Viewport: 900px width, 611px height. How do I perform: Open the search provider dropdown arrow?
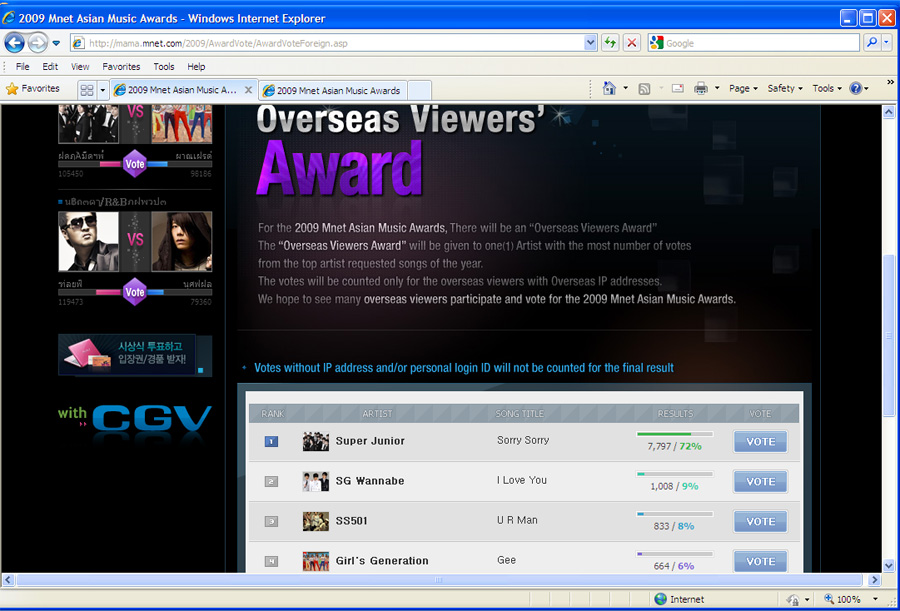click(x=888, y=42)
